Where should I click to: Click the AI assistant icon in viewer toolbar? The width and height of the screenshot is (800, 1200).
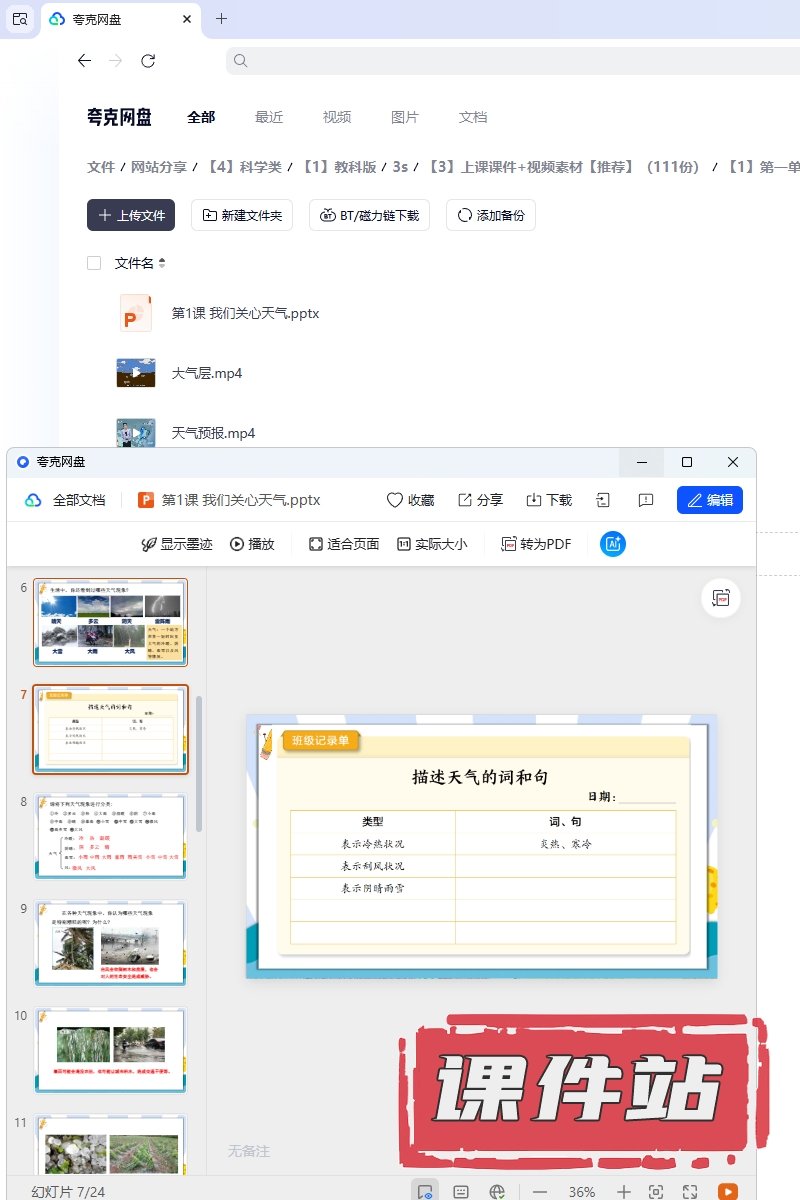click(x=613, y=544)
